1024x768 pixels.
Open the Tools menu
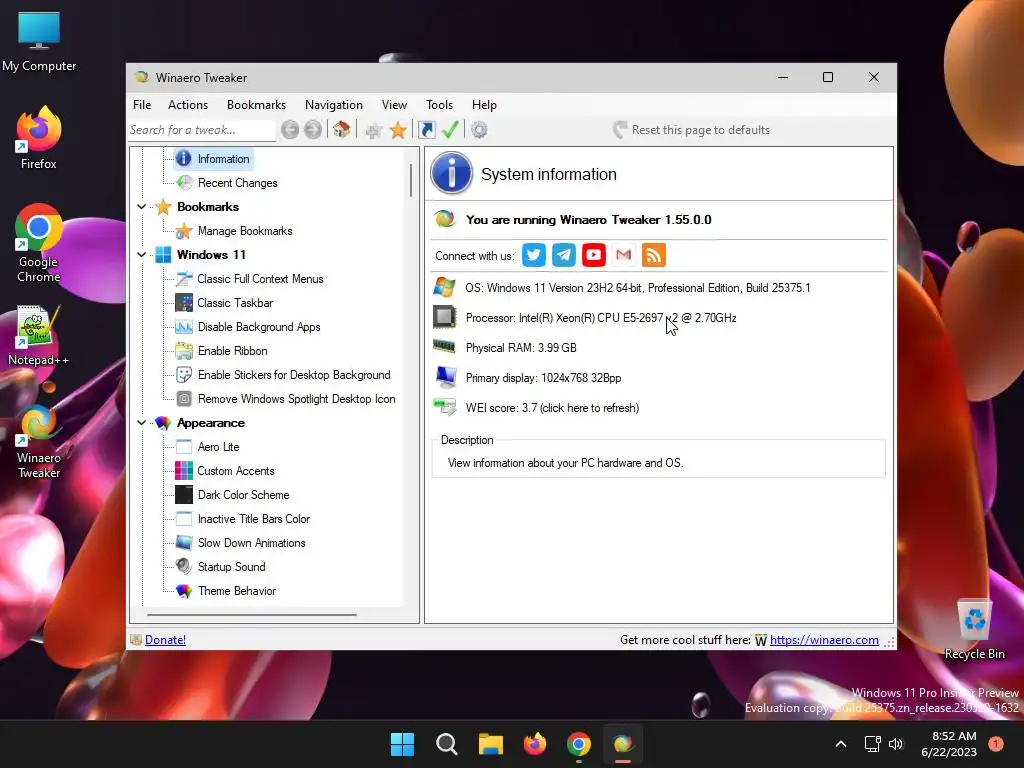tap(439, 105)
